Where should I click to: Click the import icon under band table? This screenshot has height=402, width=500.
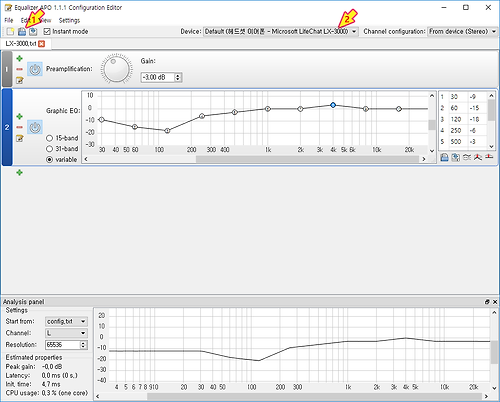coord(455,157)
